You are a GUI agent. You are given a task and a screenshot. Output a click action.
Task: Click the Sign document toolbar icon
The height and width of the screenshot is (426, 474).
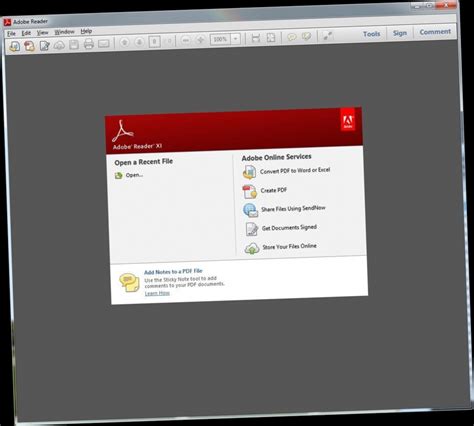click(x=44, y=45)
